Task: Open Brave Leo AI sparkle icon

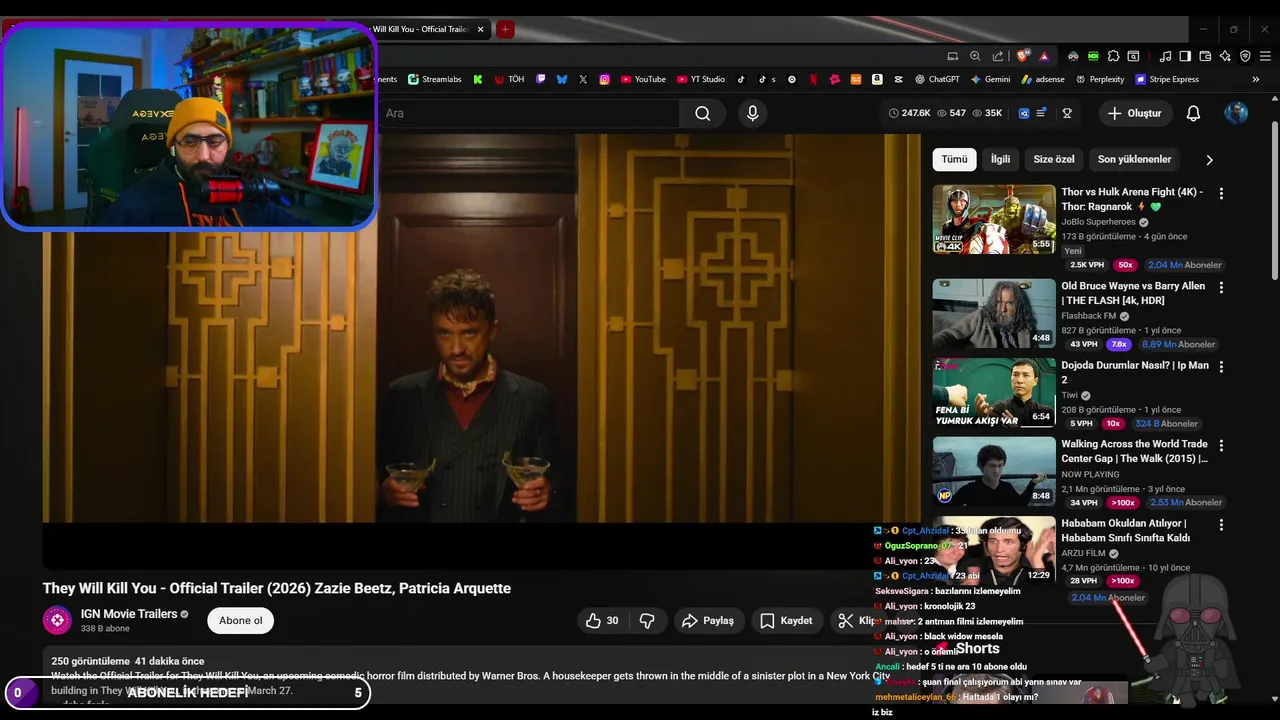Action: pyautogui.click(x=1225, y=56)
